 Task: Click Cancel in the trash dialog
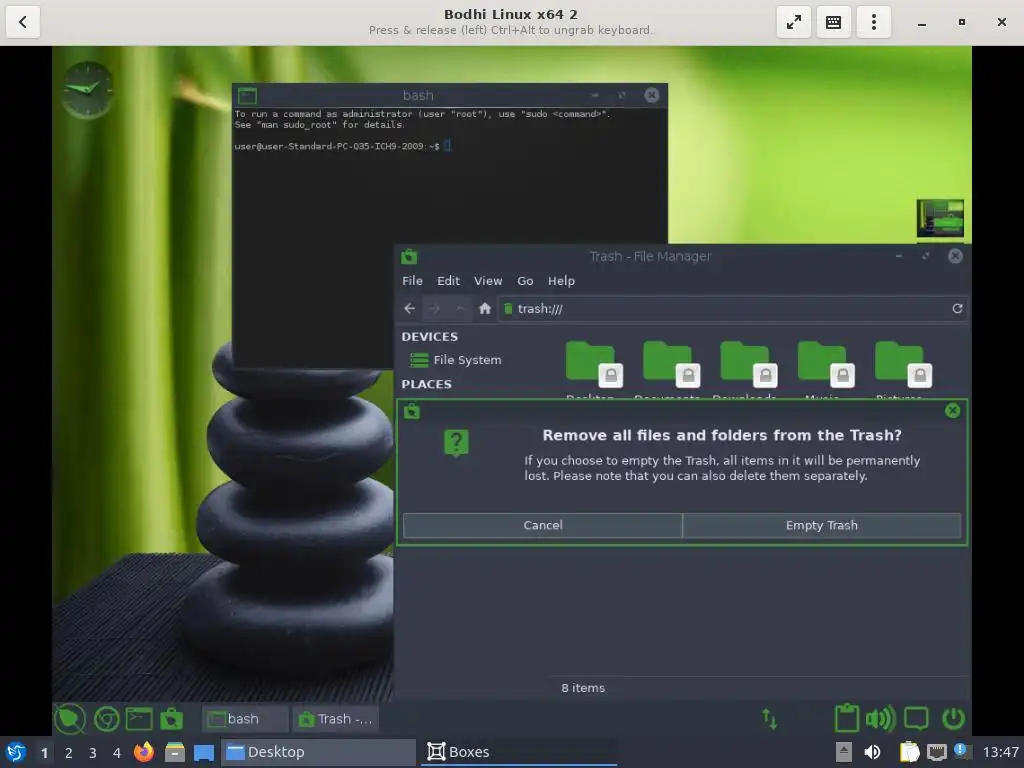coord(543,525)
